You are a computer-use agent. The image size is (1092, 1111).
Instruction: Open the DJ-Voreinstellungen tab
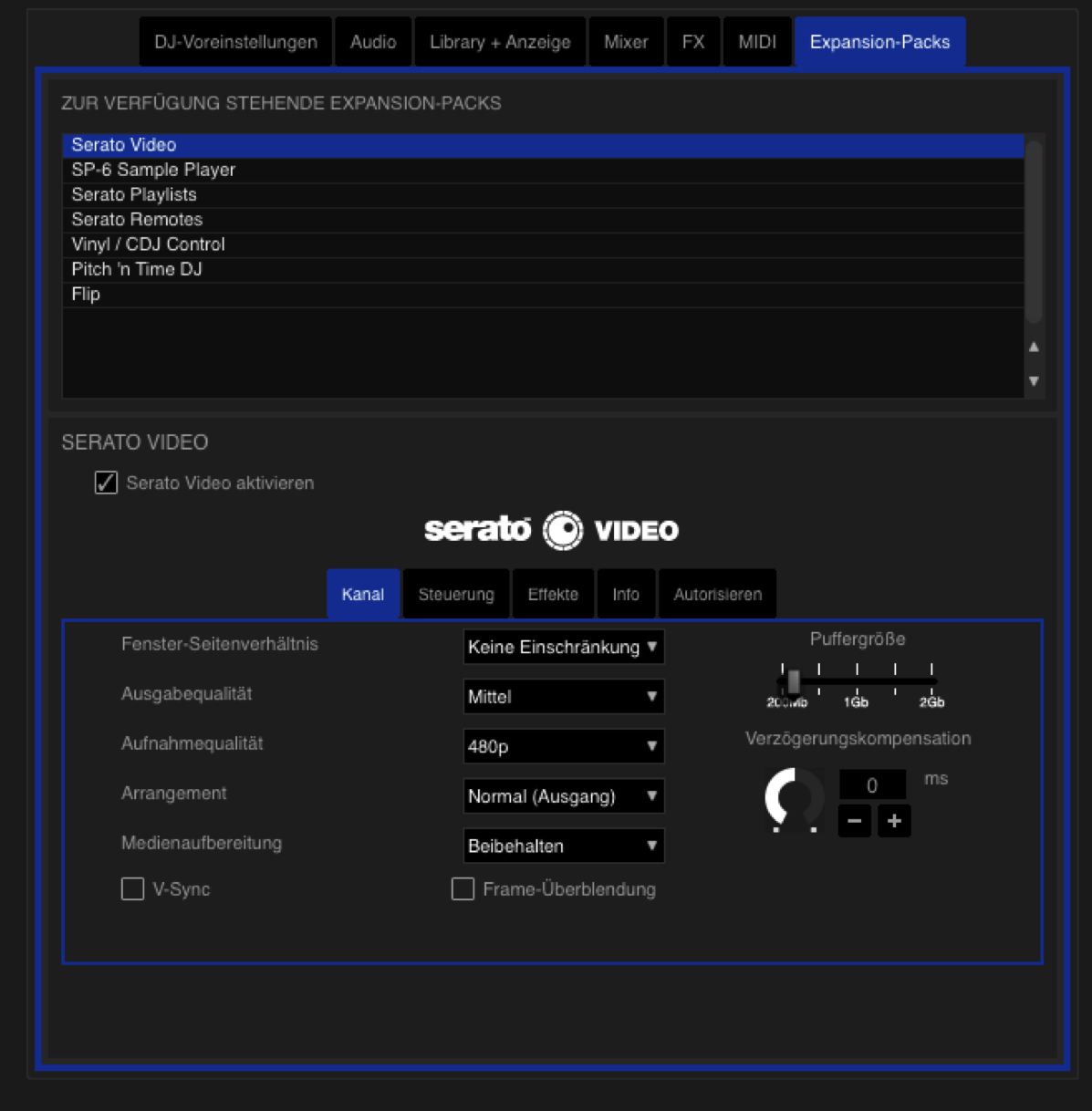[x=235, y=42]
